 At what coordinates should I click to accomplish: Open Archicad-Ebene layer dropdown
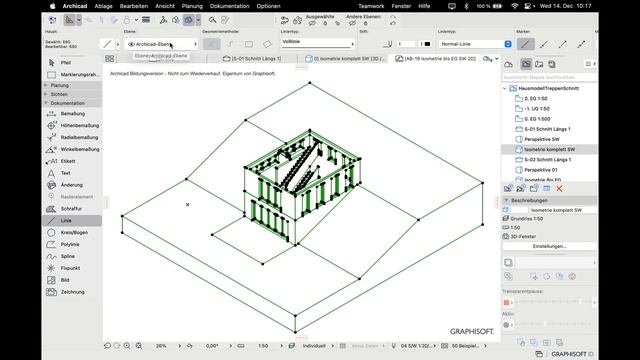[x=162, y=44]
